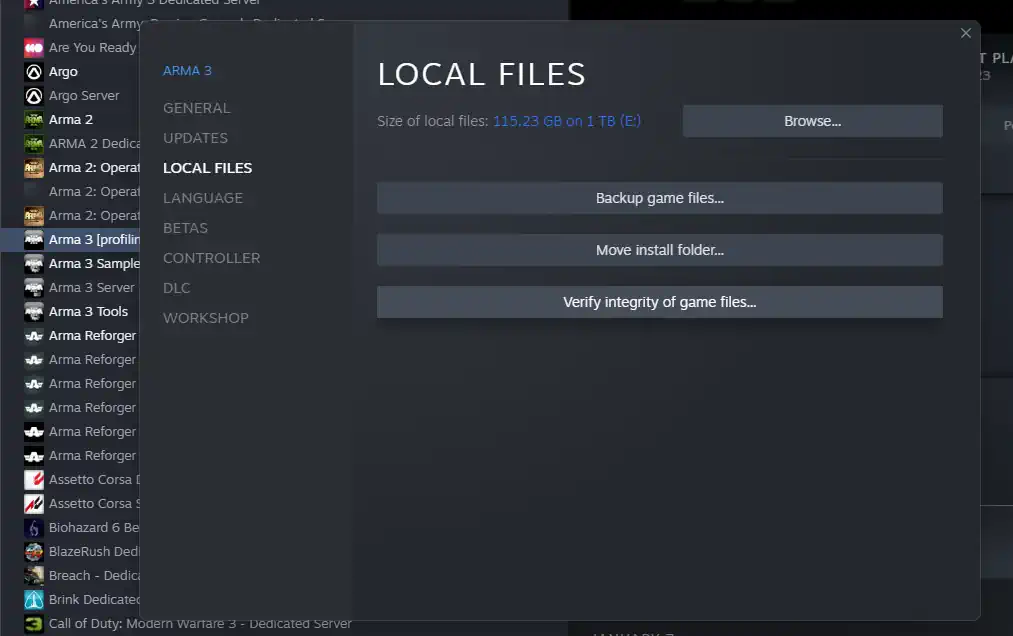Click the Arma 3 [profiling] icon
The width and height of the screenshot is (1013, 636).
34,240
